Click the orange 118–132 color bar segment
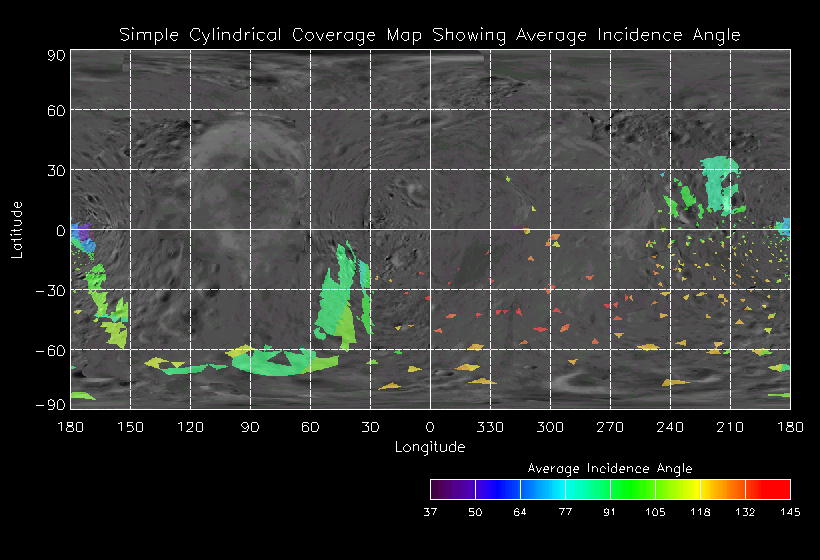 pos(723,489)
